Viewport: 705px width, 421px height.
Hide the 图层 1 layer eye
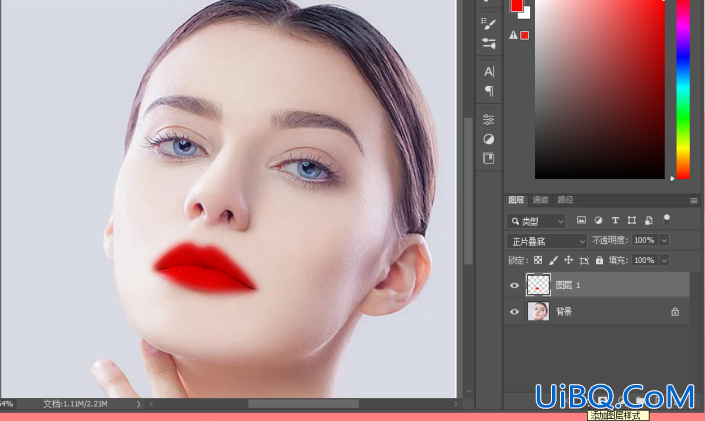(514, 285)
